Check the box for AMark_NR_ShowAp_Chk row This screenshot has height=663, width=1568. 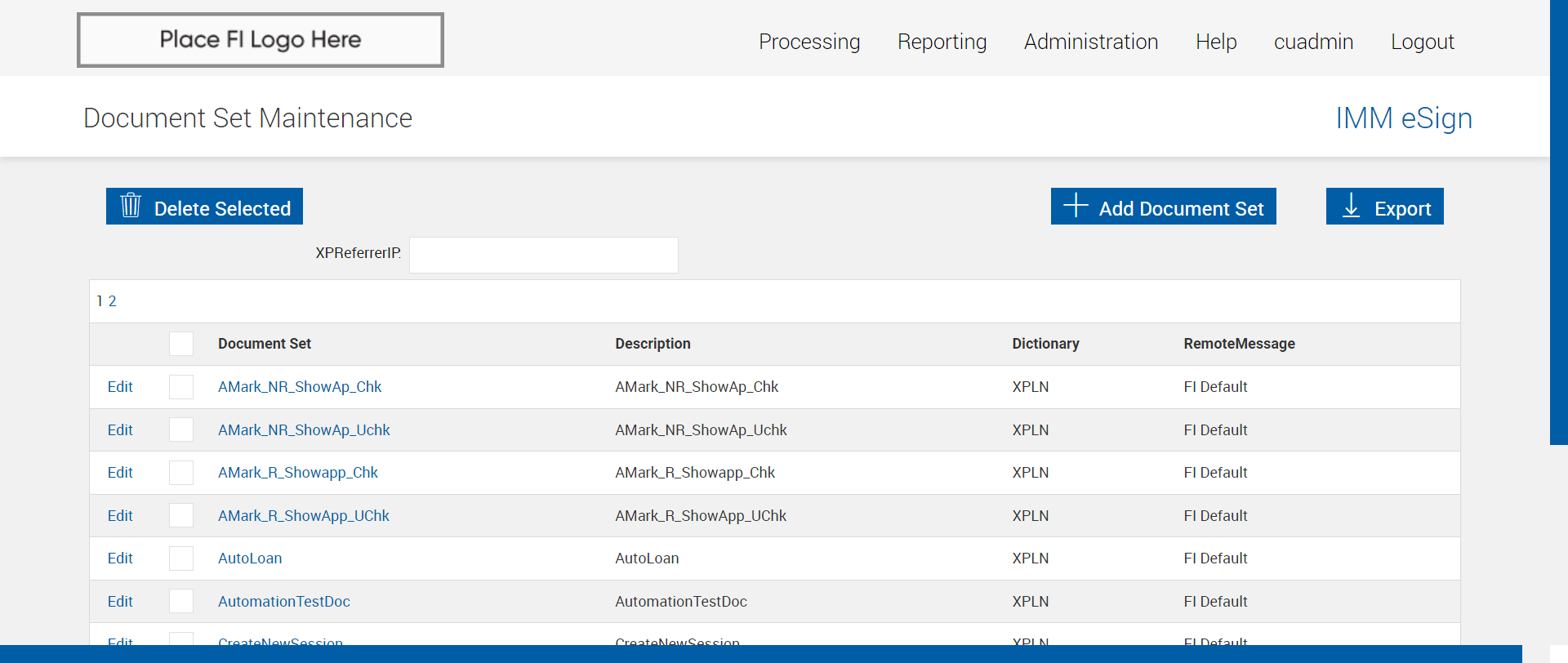pos(181,387)
